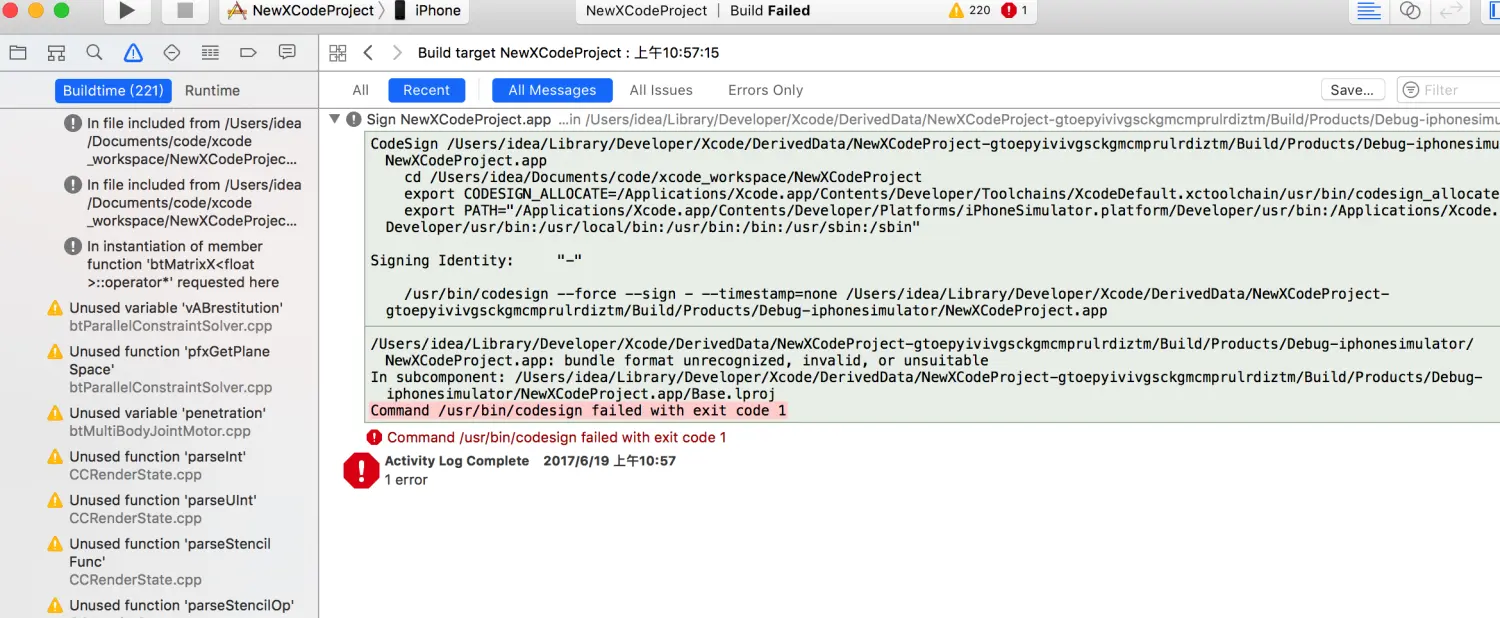Screen dimensions: 1500x618
Task: Open the NewXCodeProject scheme selector
Action: (304, 11)
